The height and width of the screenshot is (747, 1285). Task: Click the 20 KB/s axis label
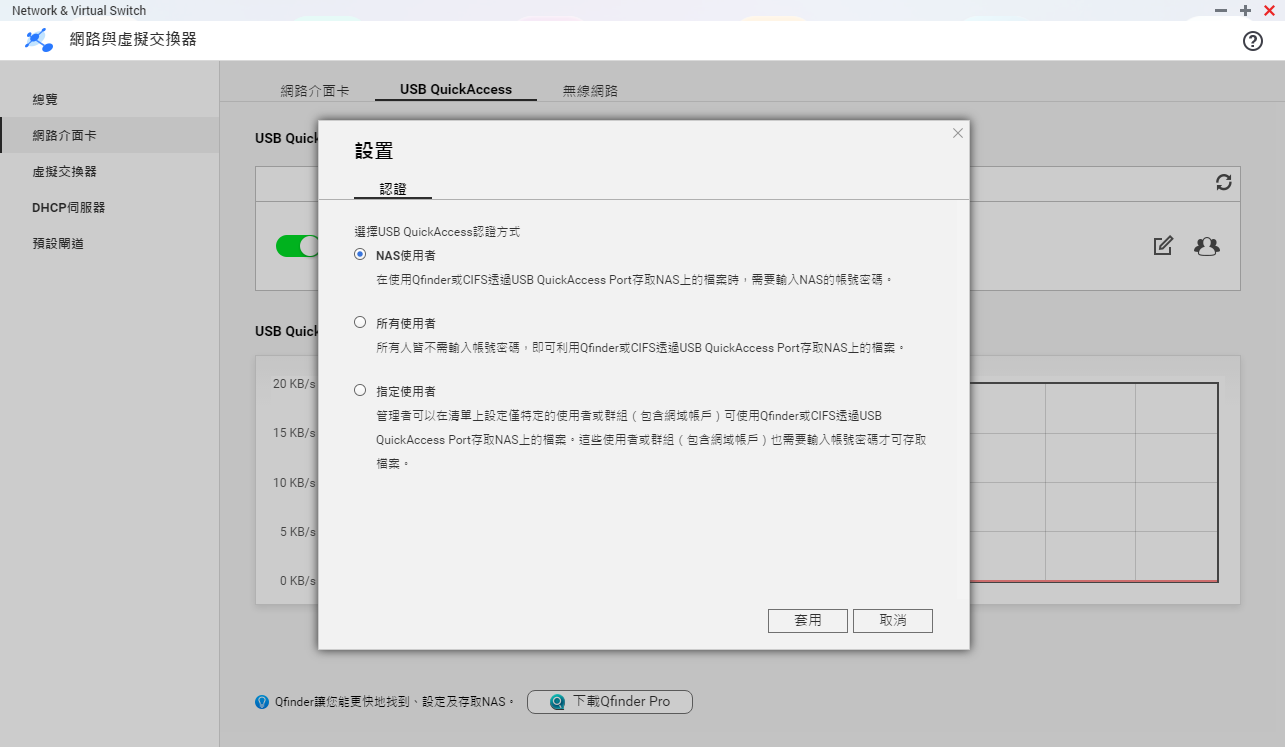[x=294, y=383]
